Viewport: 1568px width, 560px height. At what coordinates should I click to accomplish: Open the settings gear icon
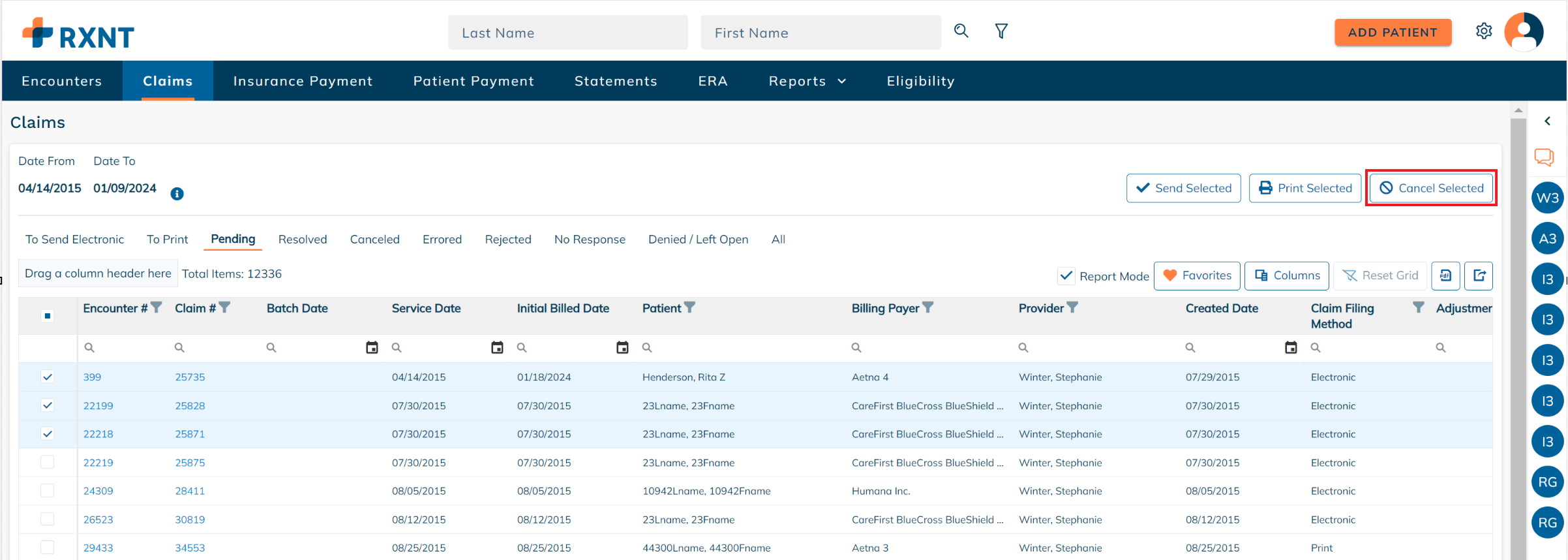point(1484,31)
